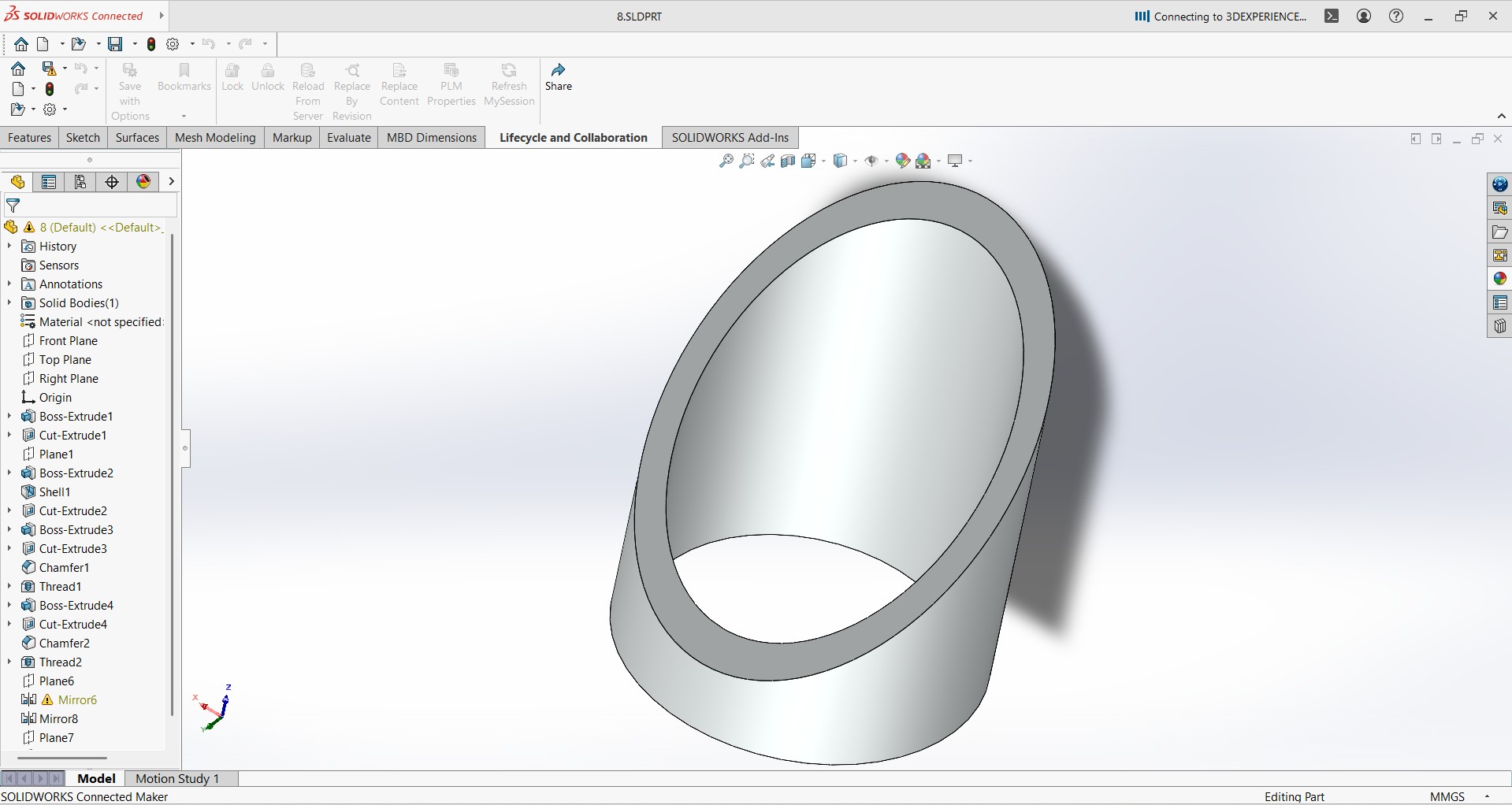Open DisplayManager color ball tab
Image resolution: width=1512 pixels, height=805 pixels.
pos(143,182)
